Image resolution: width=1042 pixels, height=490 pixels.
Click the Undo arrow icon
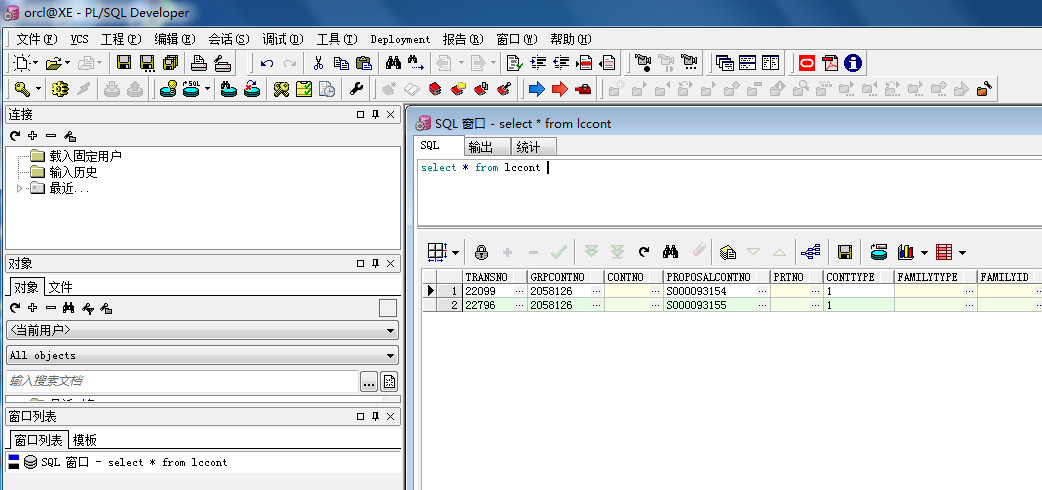pos(267,64)
